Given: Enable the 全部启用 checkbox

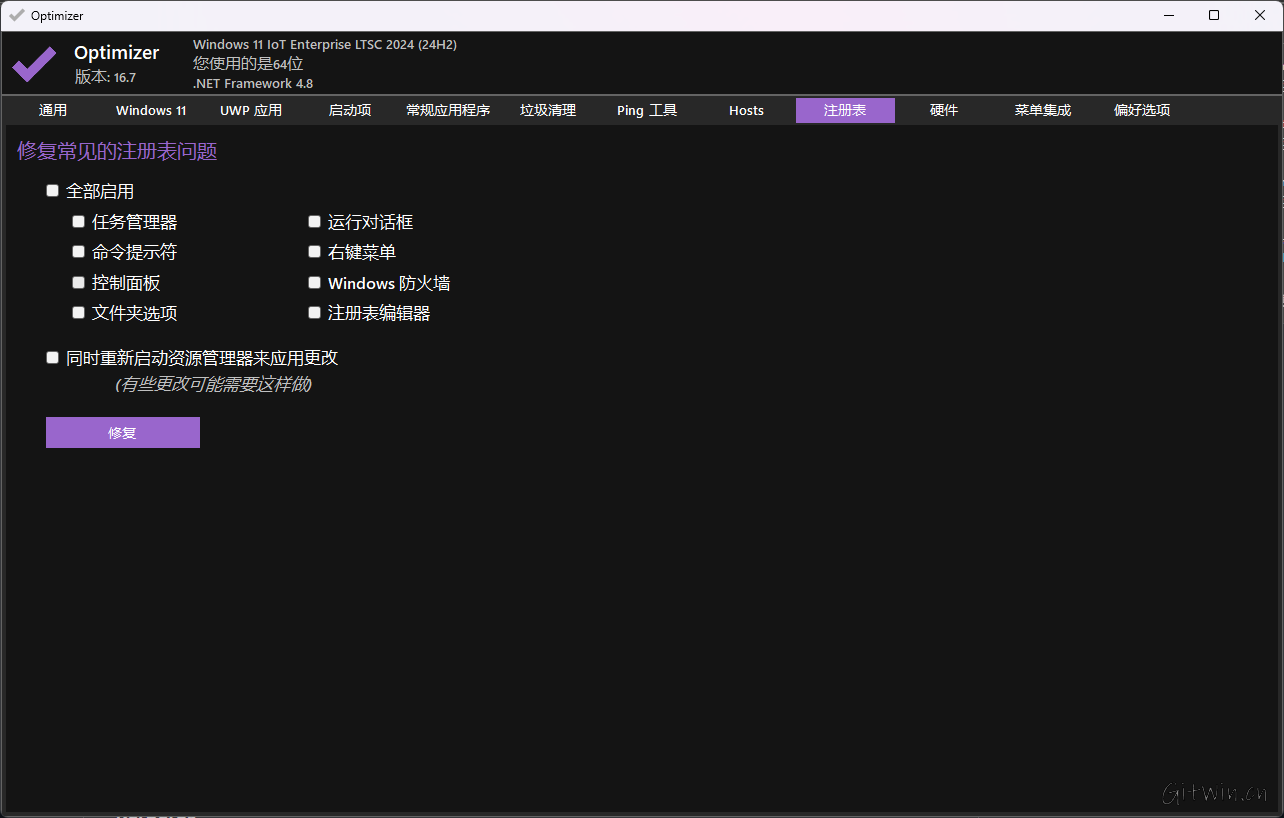Looking at the screenshot, I should point(52,190).
